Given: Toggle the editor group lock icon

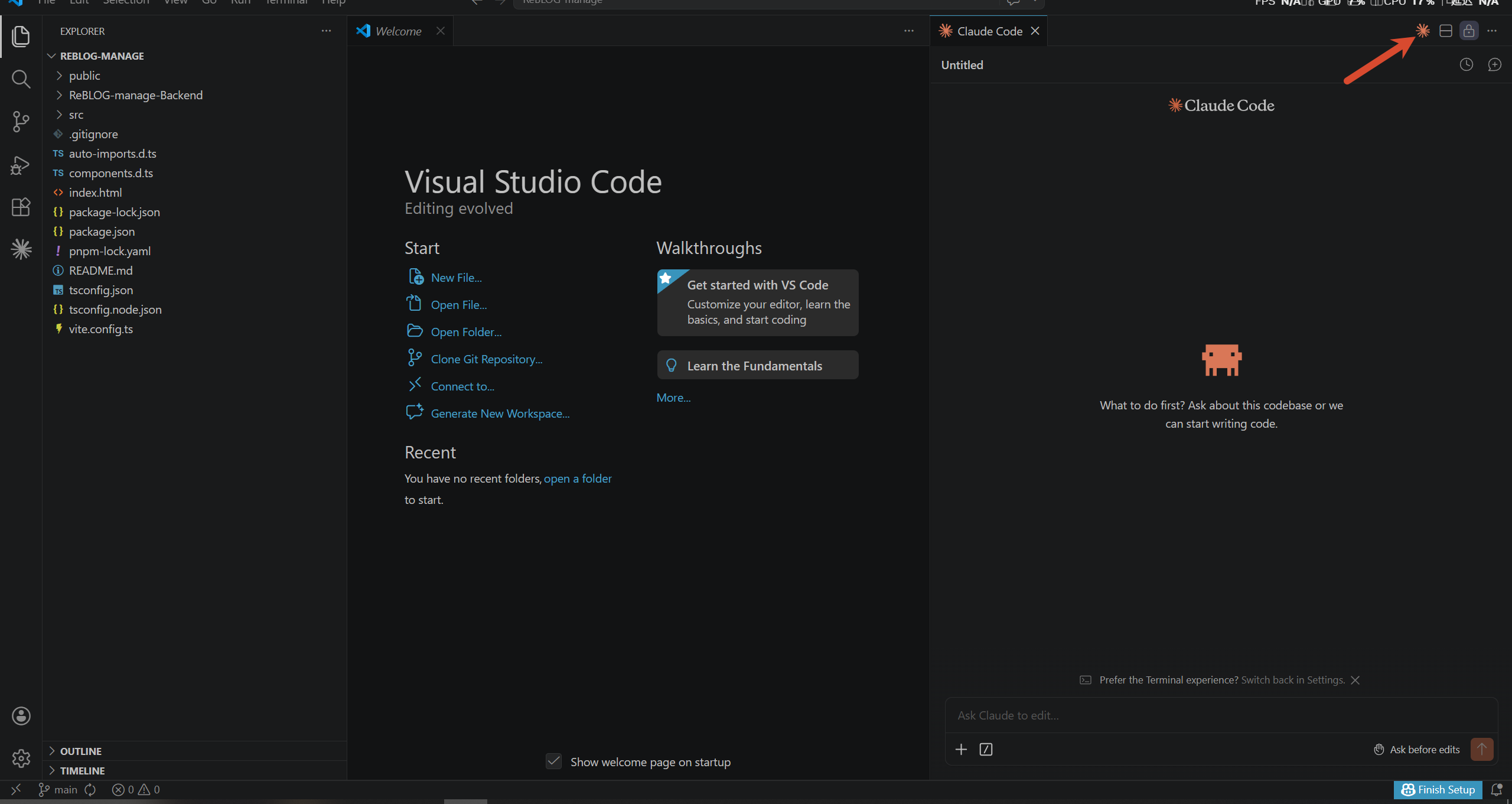Looking at the screenshot, I should tap(1469, 31).
